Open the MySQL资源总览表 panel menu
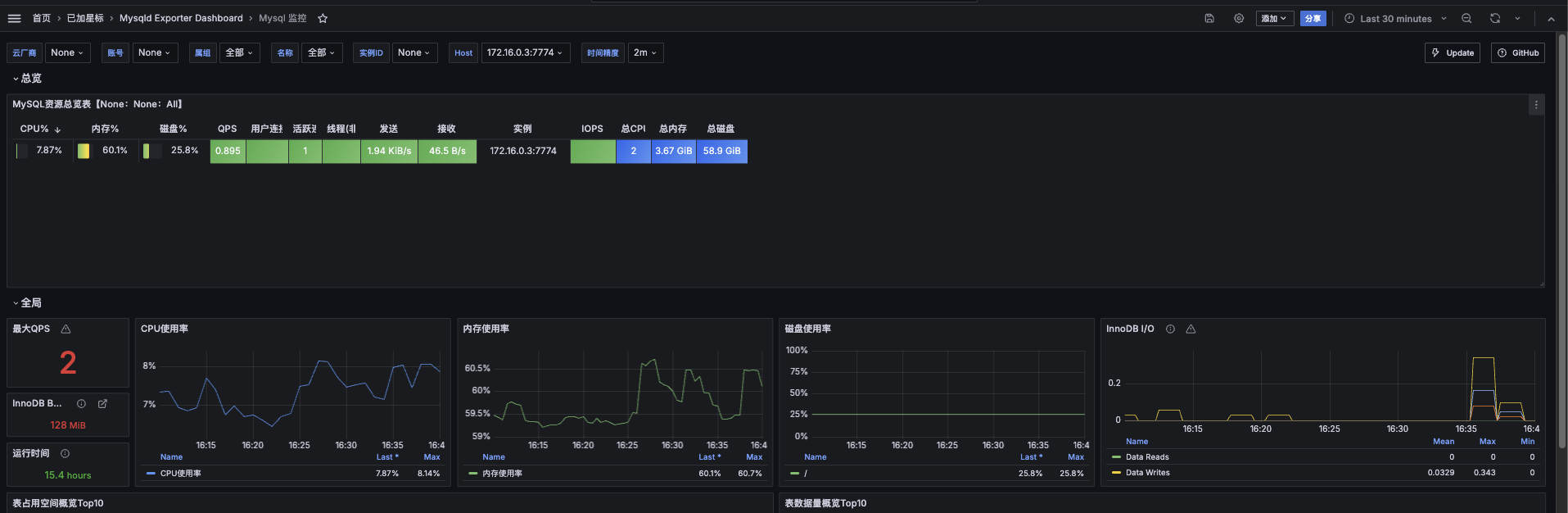The width and height of the screenshot is (1568, 513). 1536,105
